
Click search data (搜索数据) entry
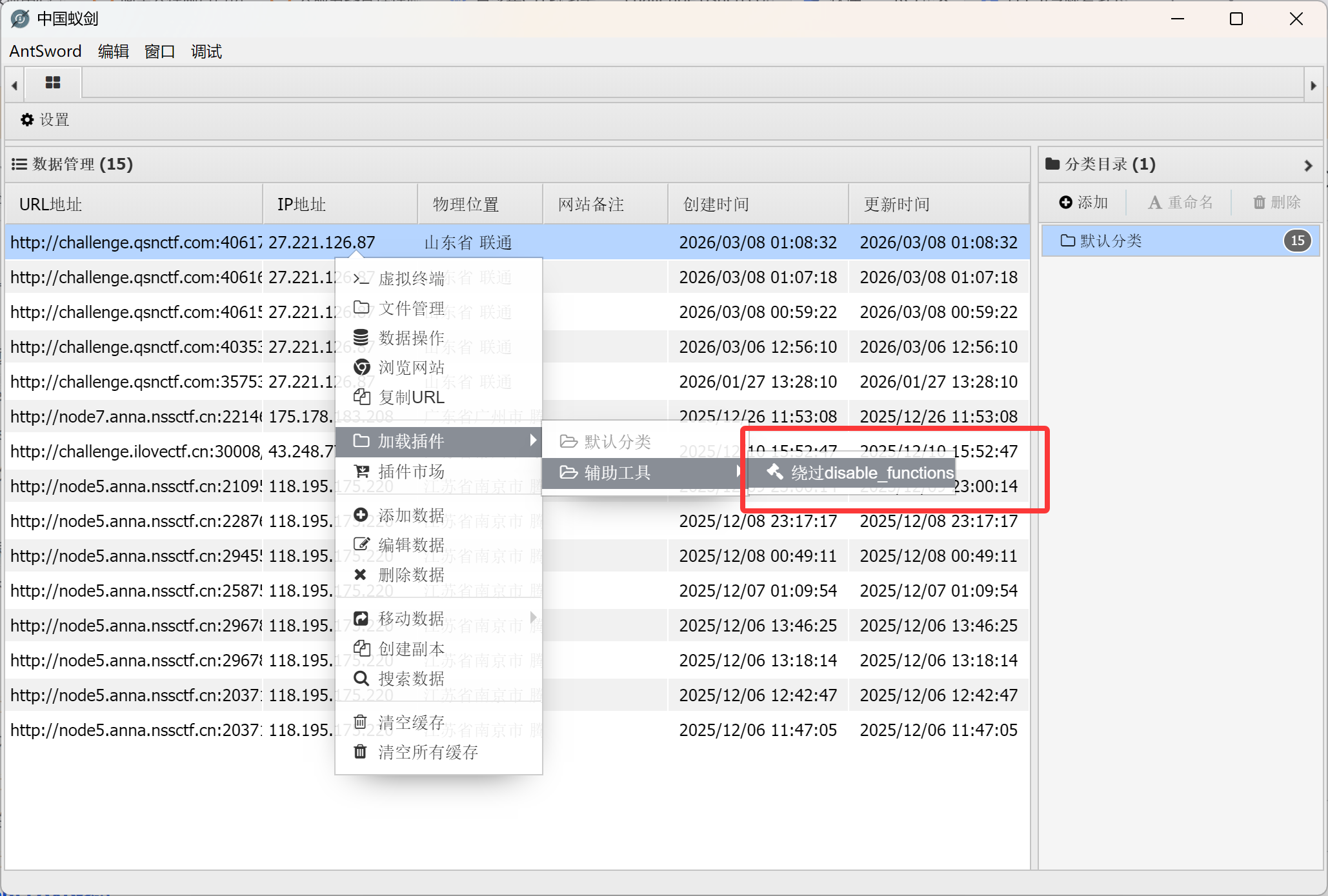pos(411,679)
